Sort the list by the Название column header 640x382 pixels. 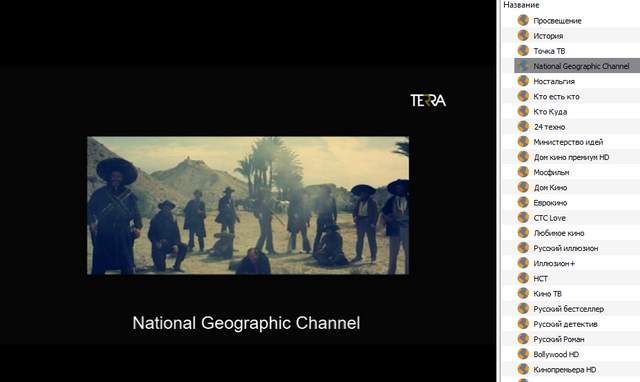(x=521, y=5)
